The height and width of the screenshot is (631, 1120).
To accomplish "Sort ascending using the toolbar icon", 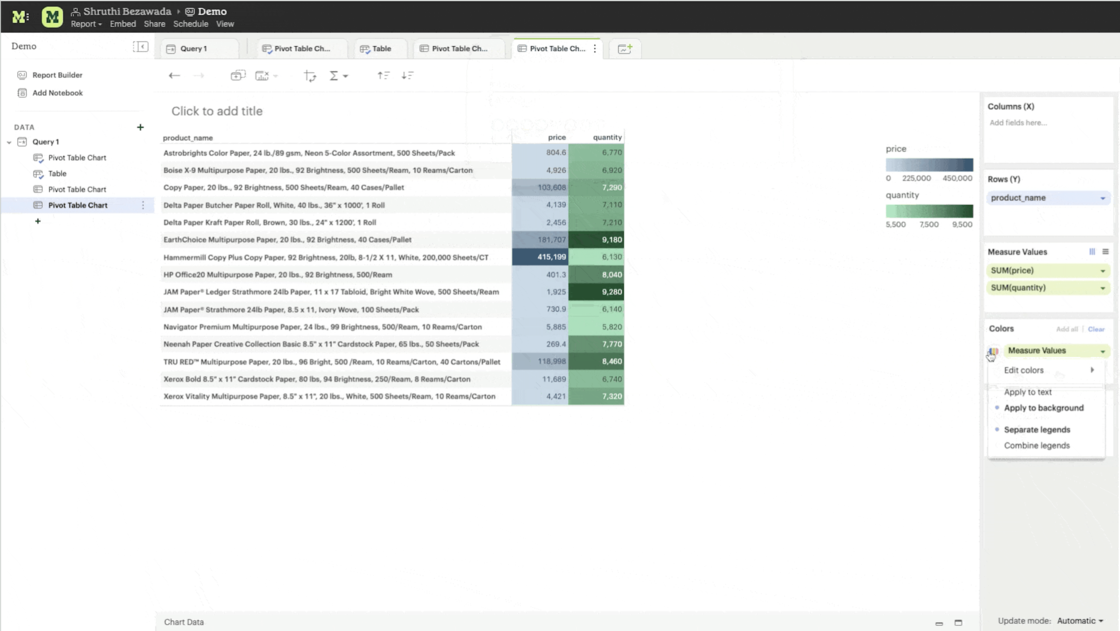I will click(384, 75).
